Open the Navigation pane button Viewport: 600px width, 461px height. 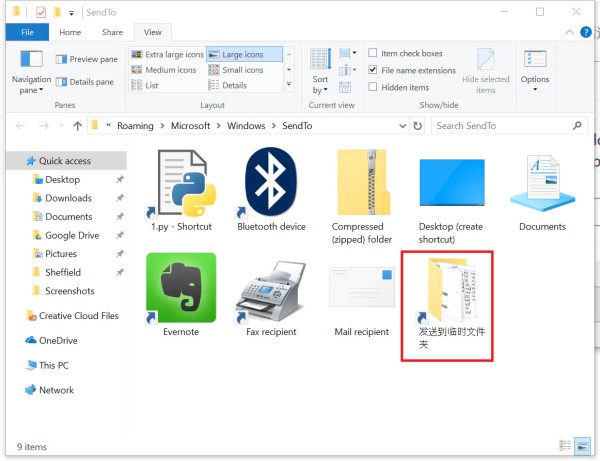[31, 72]
